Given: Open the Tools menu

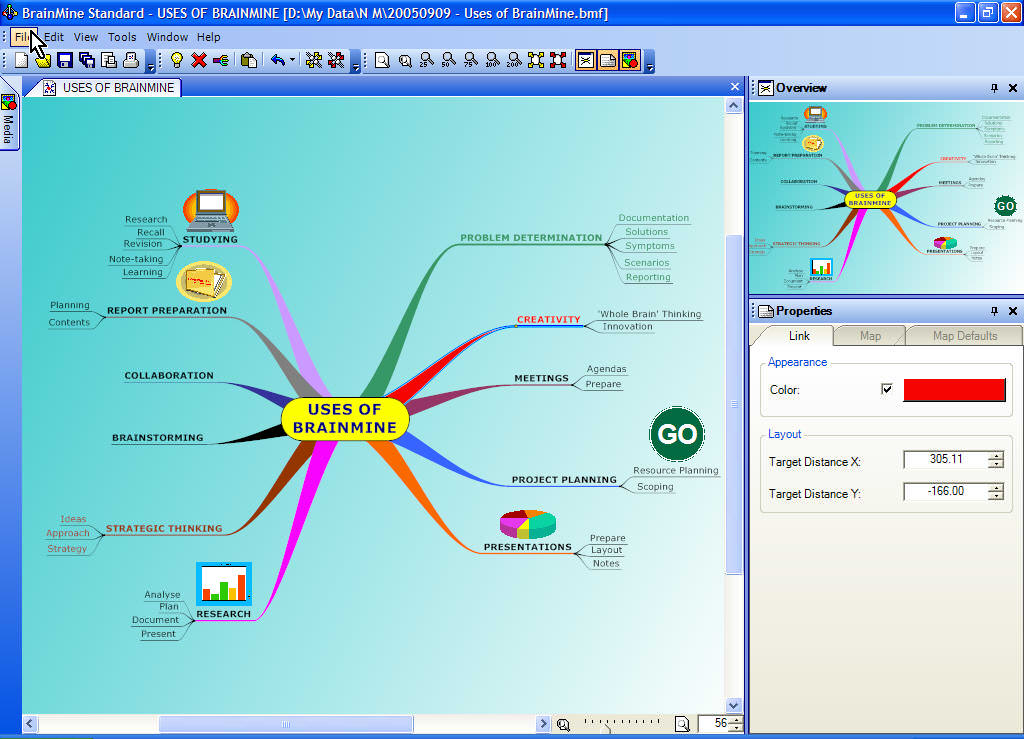Looking at the screenshot, I should [122, 37].
